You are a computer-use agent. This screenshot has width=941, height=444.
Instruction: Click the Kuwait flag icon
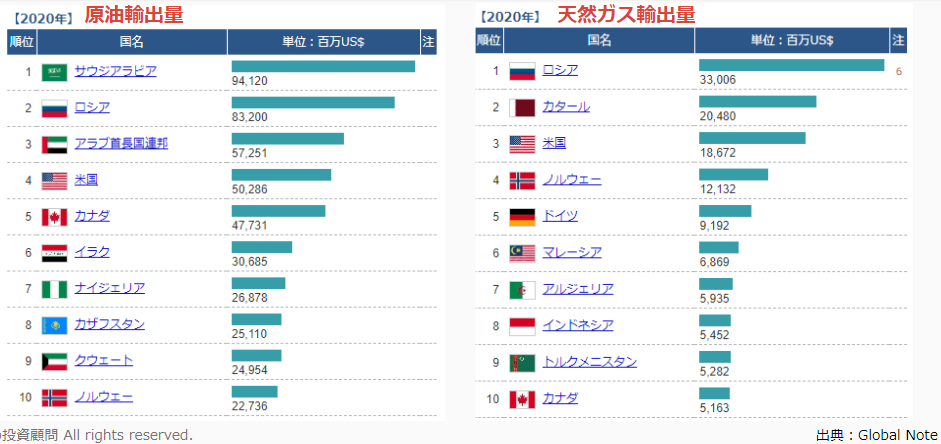coord(54,361)
